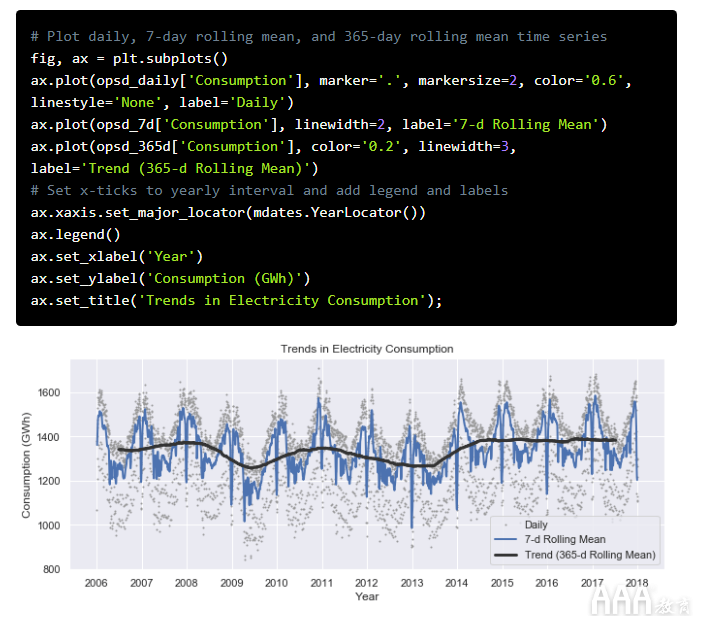Click the "ax.legend()" code line
The width and height of the screenshot is (701, 621).
click(76, 234)
